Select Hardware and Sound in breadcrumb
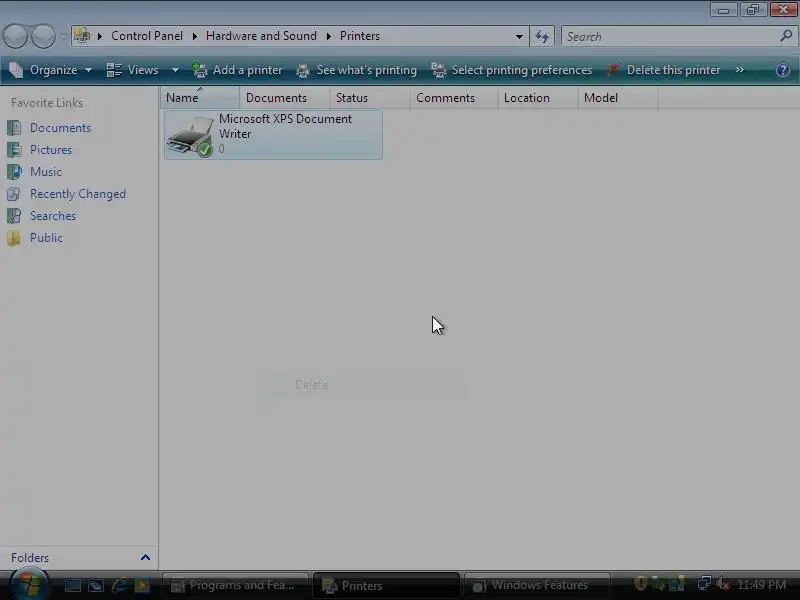Screen dimensions: 800x600 [261, 36]
